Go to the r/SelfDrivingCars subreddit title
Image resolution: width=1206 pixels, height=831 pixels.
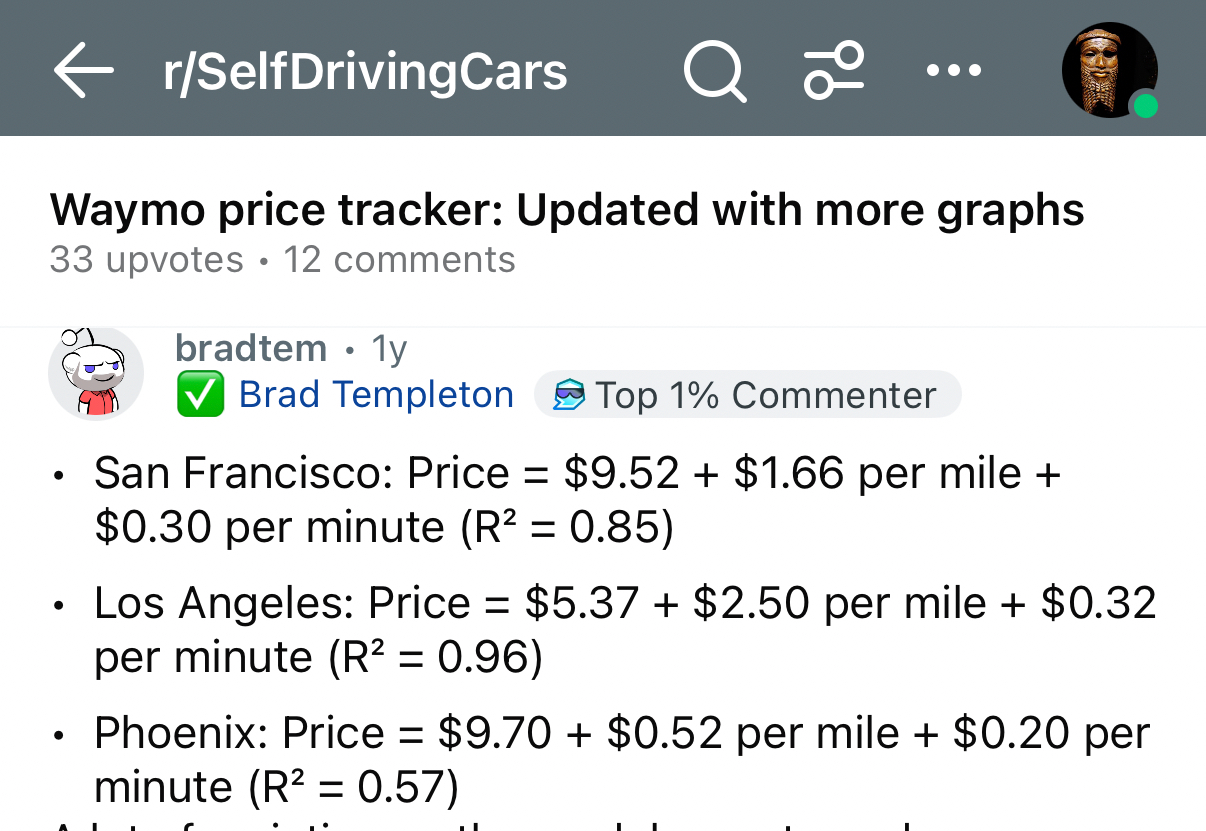click(365, 72)
